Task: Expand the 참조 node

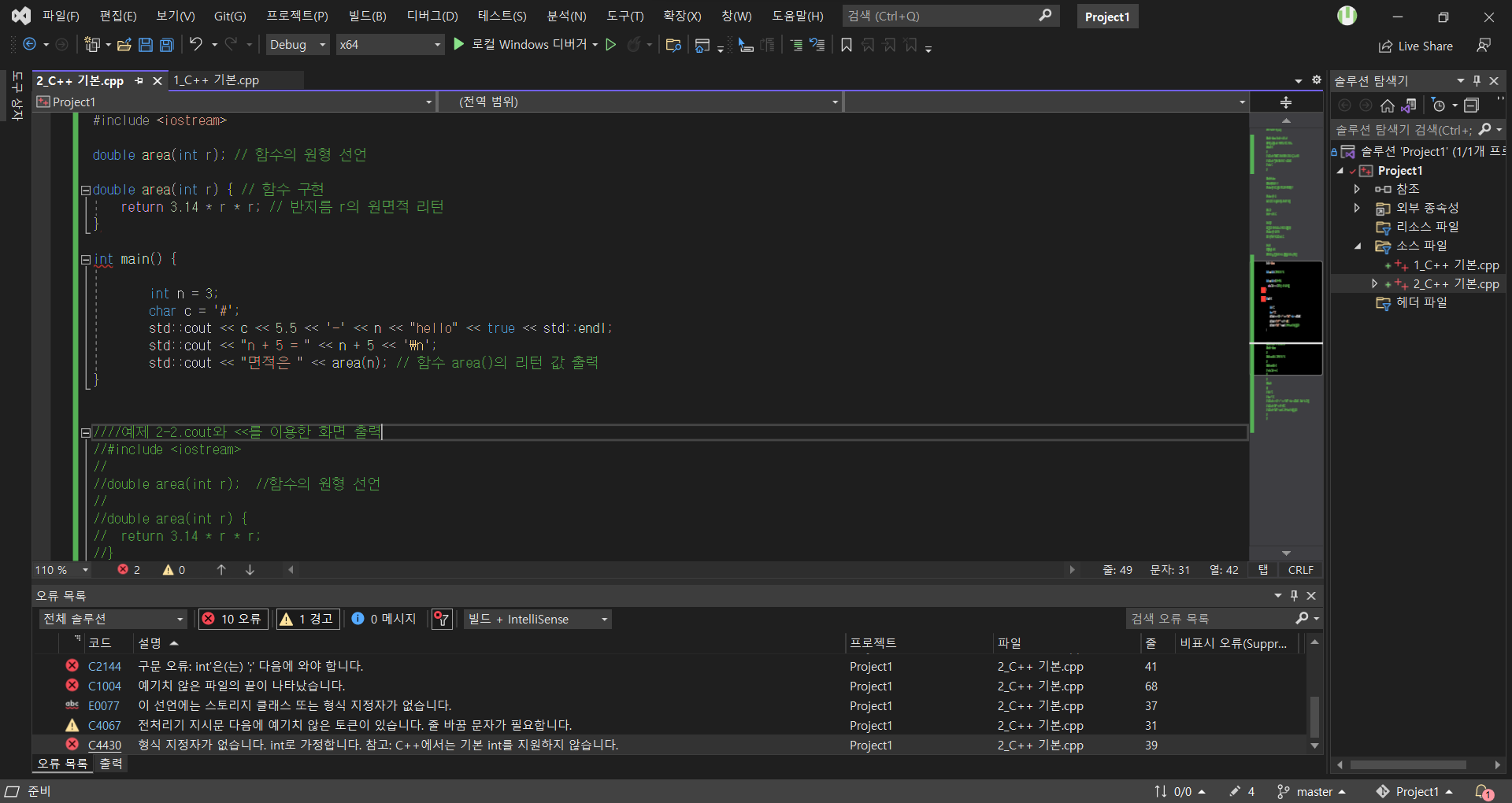Action: coord(1357,189)
